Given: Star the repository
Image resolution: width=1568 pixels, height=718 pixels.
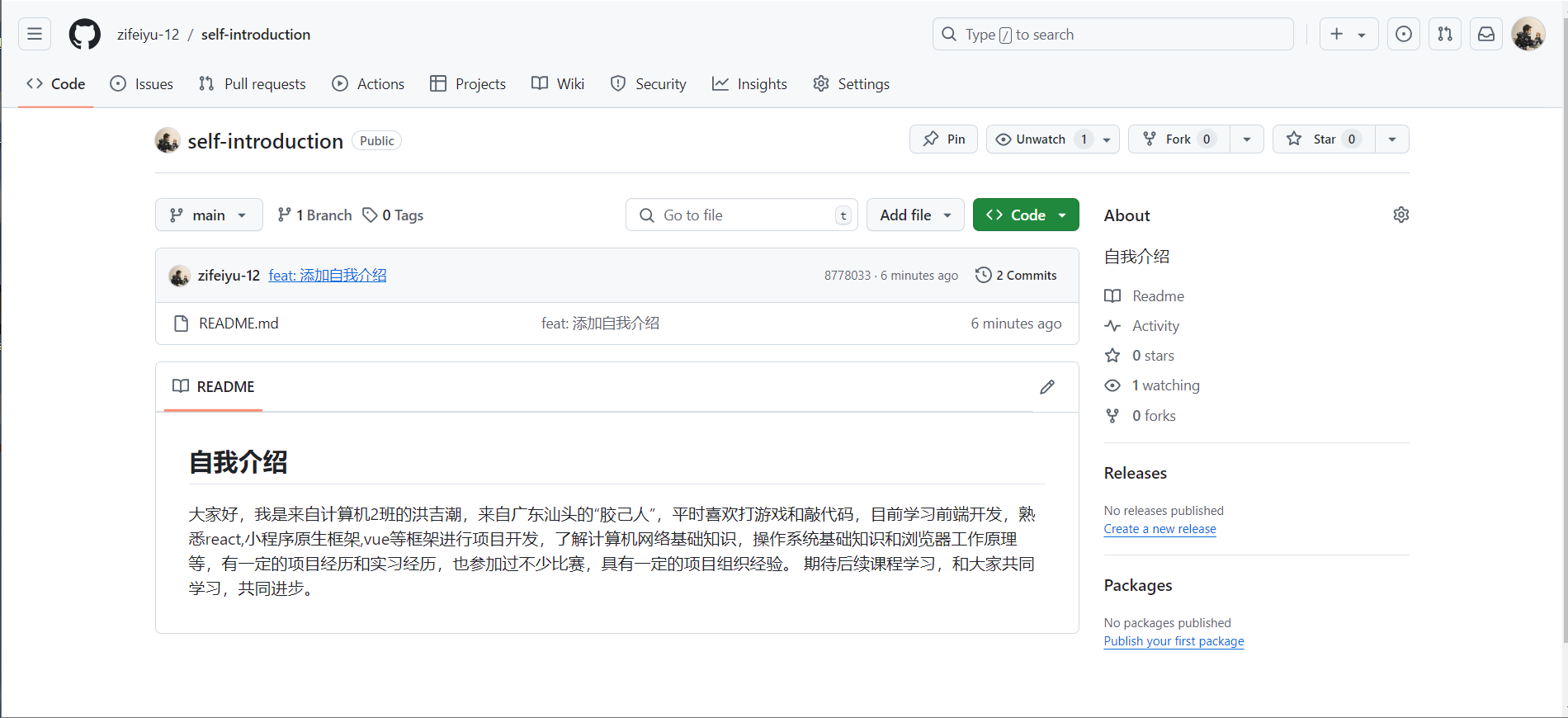Looking at the screenshot, I should (1324, 139).
